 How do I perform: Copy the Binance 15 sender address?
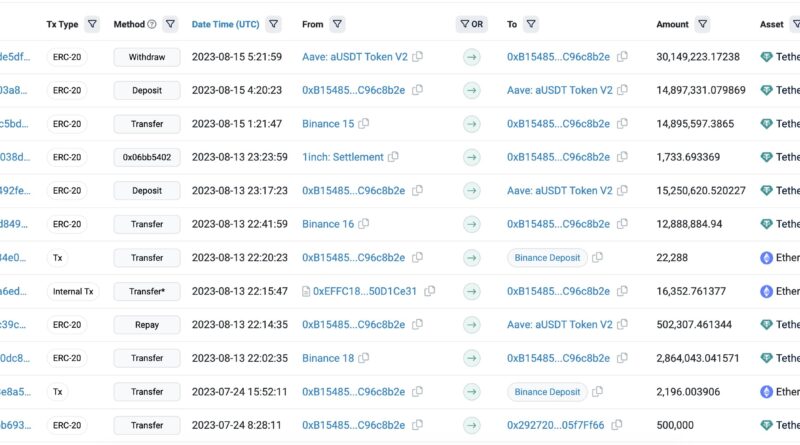(364, 124)
